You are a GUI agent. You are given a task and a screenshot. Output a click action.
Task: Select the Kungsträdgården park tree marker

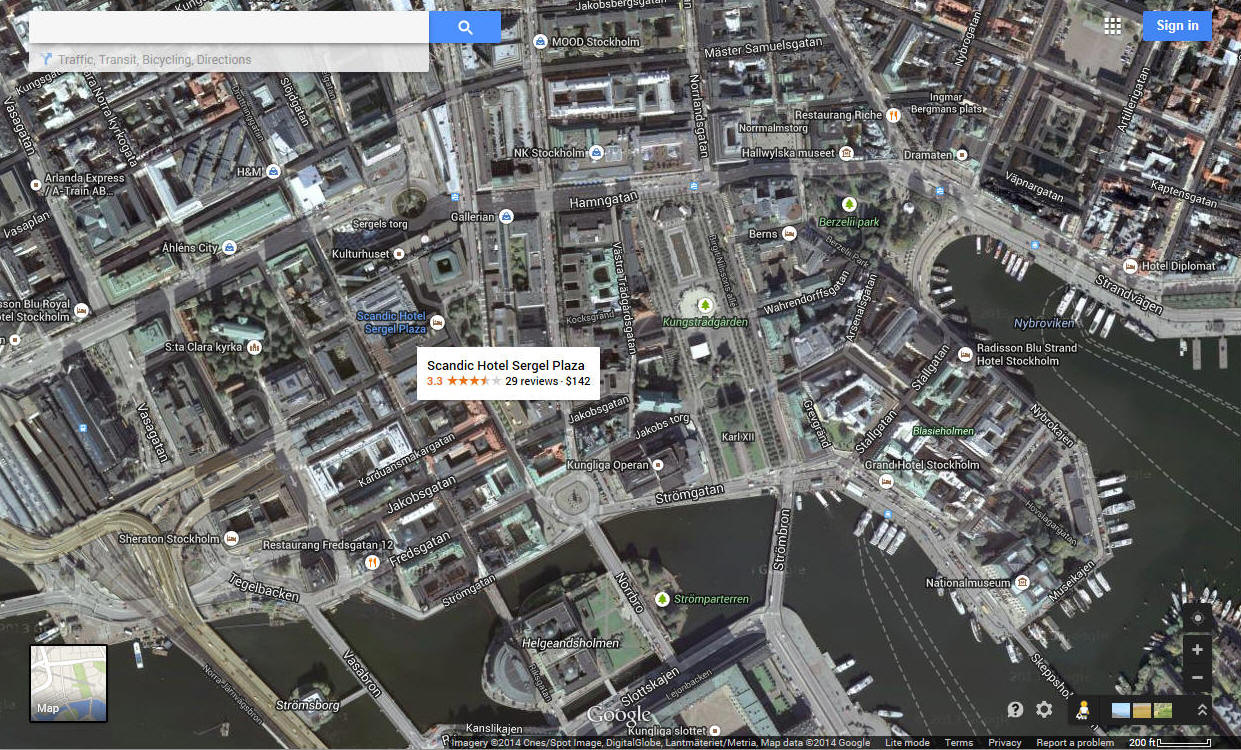pyautogui.click(x=705, y=304)
